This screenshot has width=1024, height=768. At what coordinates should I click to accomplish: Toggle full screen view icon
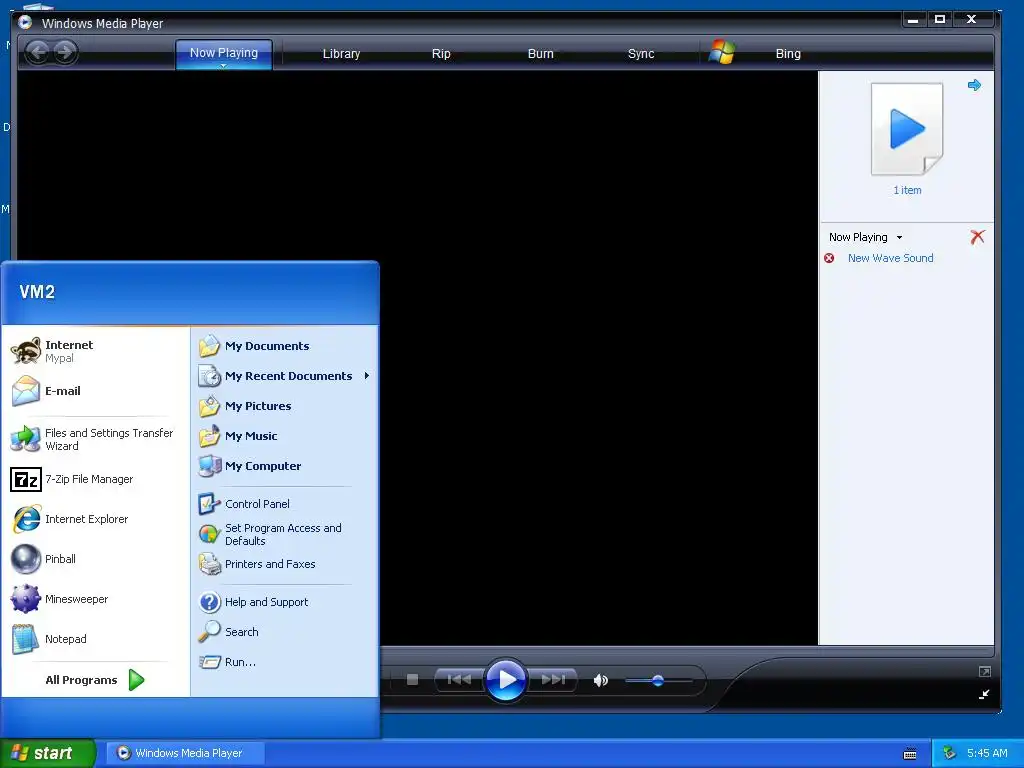[985, 671]
